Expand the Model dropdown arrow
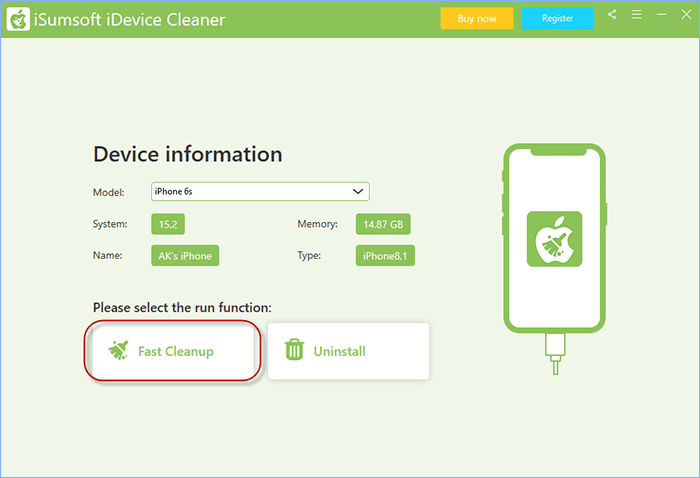The height and width of the screenshot is (478, 700). tap(358, 191)
